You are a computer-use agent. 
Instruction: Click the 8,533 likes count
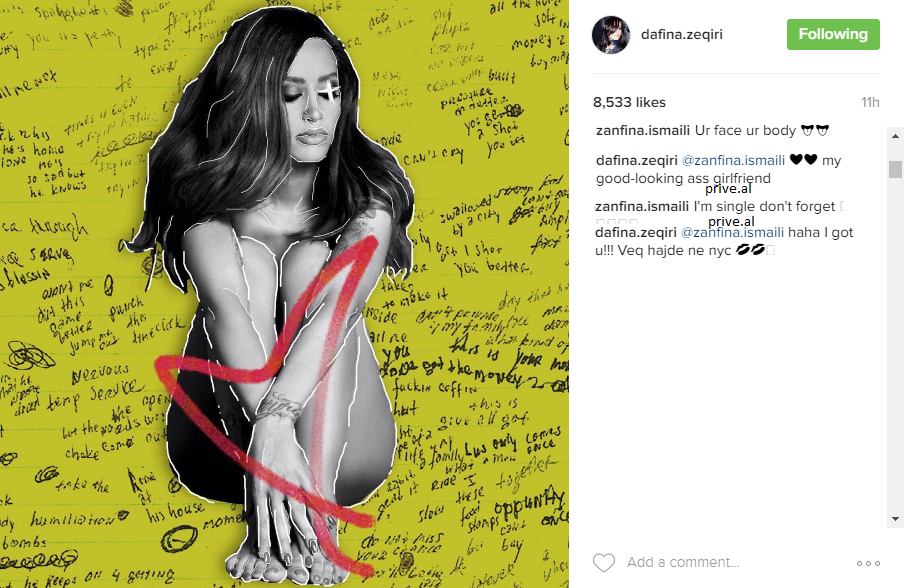coord(629,102)
